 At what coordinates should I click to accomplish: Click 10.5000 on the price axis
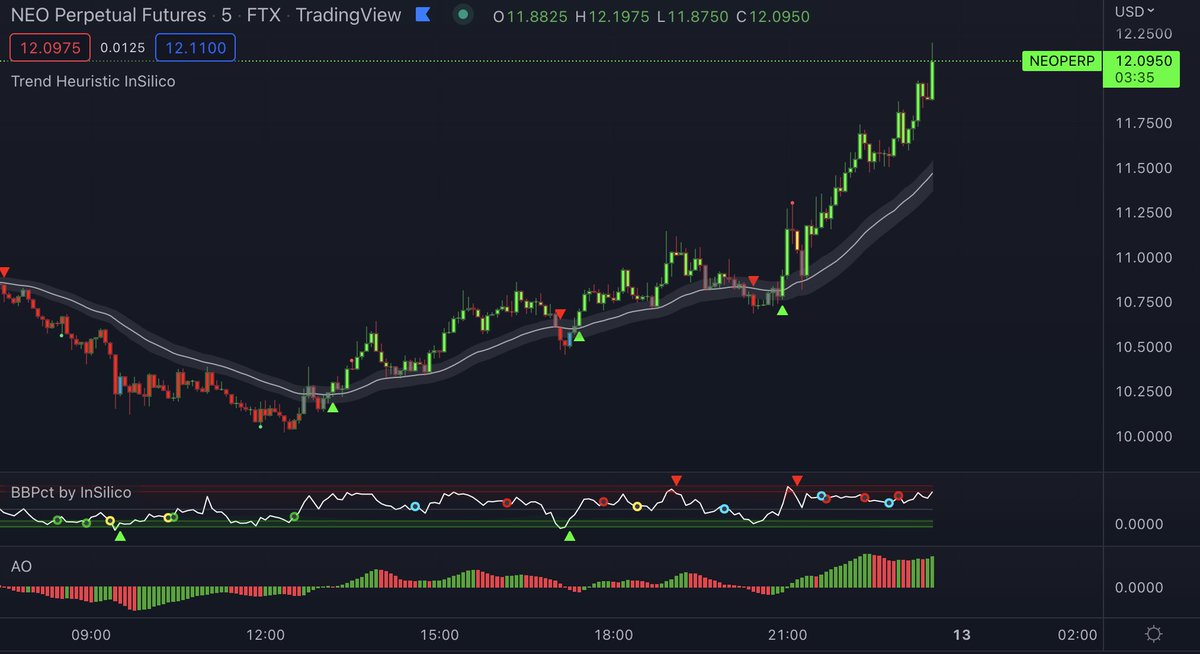pos(1145,347)
